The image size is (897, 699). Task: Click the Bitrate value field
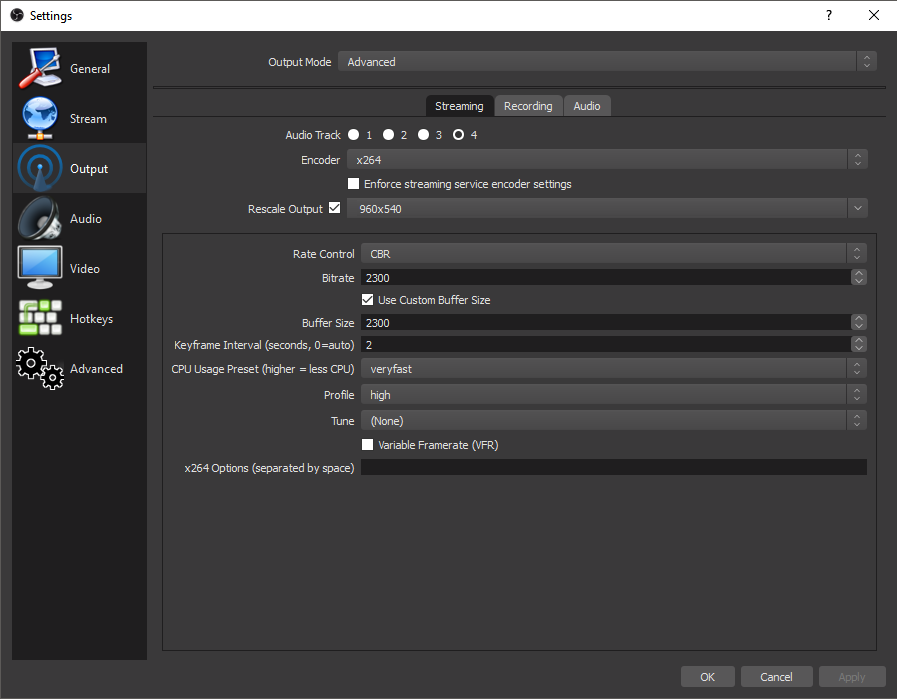[606, 277]
